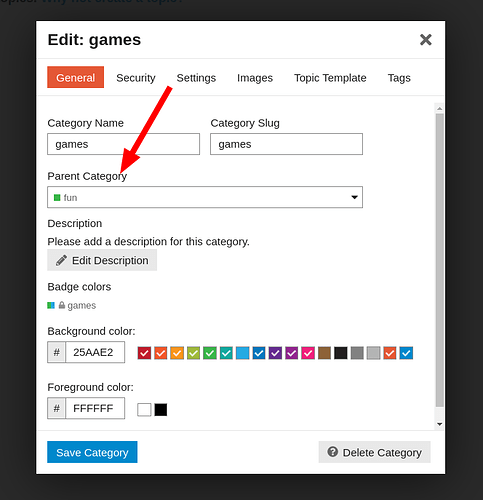Pick the bright green background swatch
483x500 pixels.
(x=210, y=353)
